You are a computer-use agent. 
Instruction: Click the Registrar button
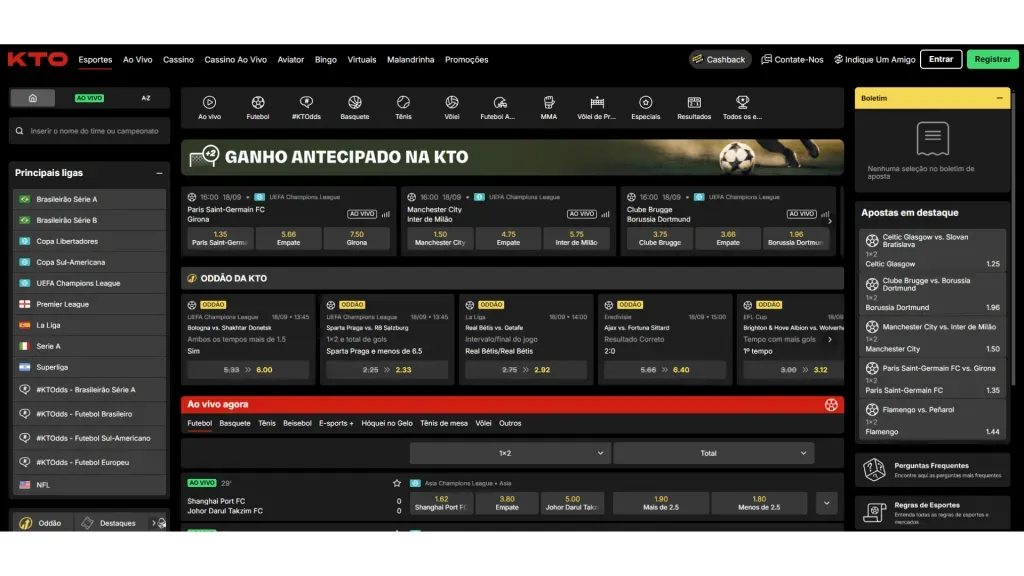click(992, 60)
